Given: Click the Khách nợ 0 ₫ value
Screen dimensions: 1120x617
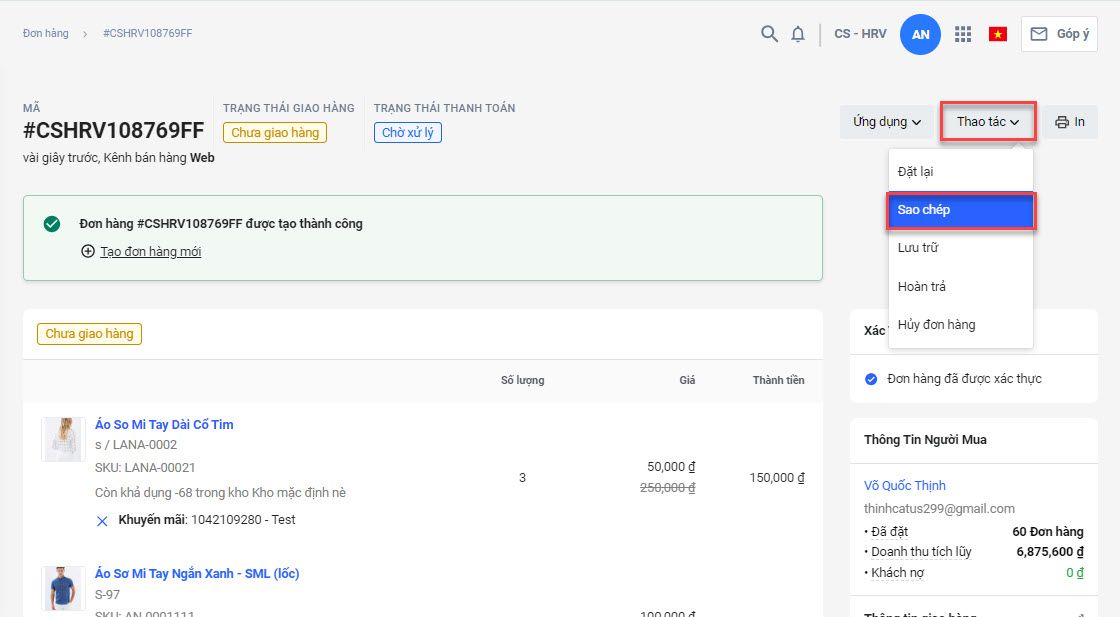Looking at the screenshot, I should (x=1075, y=573).
